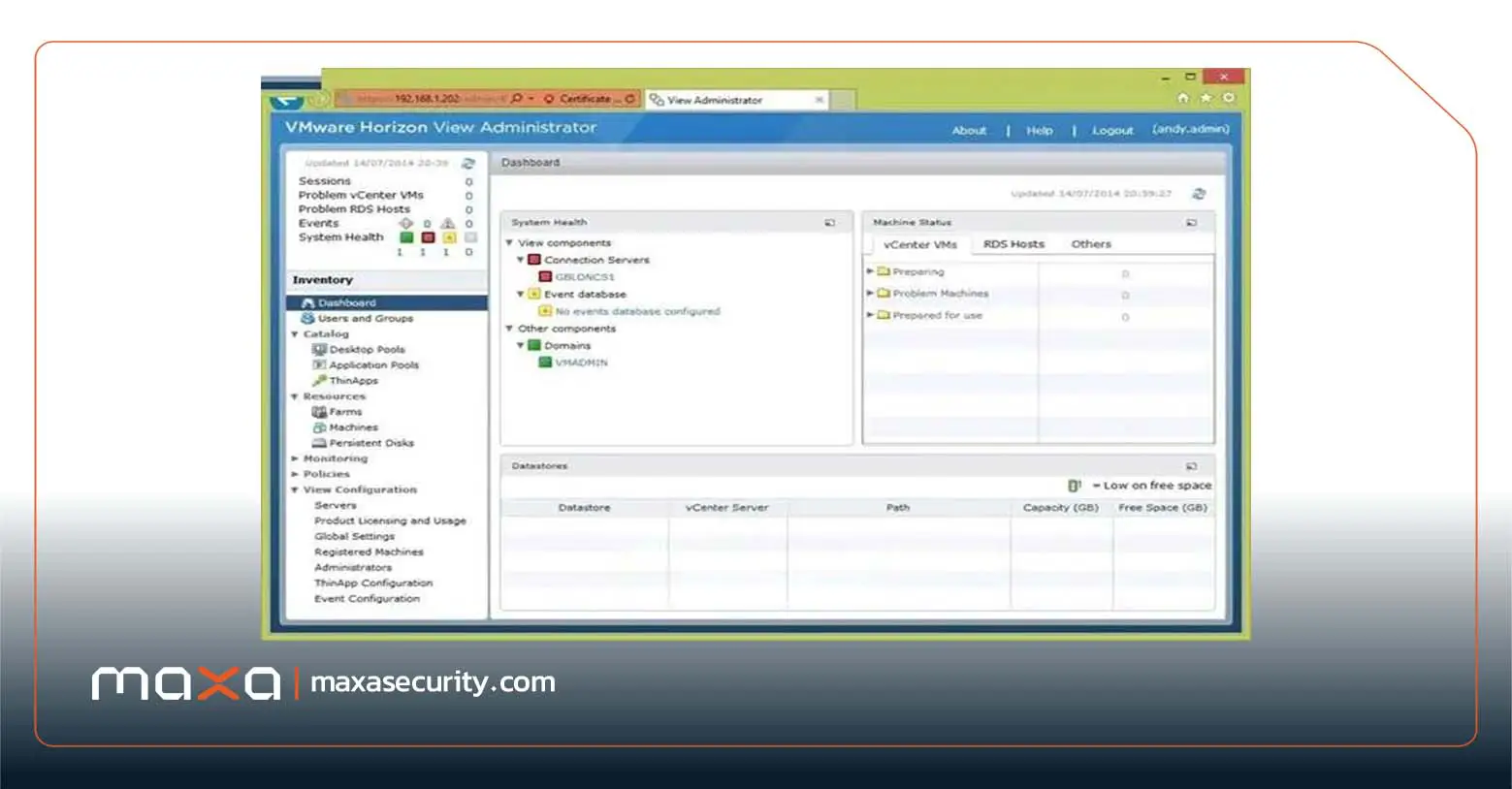Expand the Policies tree section
The width and height of the screenshot is (1512, 789).
click(295, 474)
